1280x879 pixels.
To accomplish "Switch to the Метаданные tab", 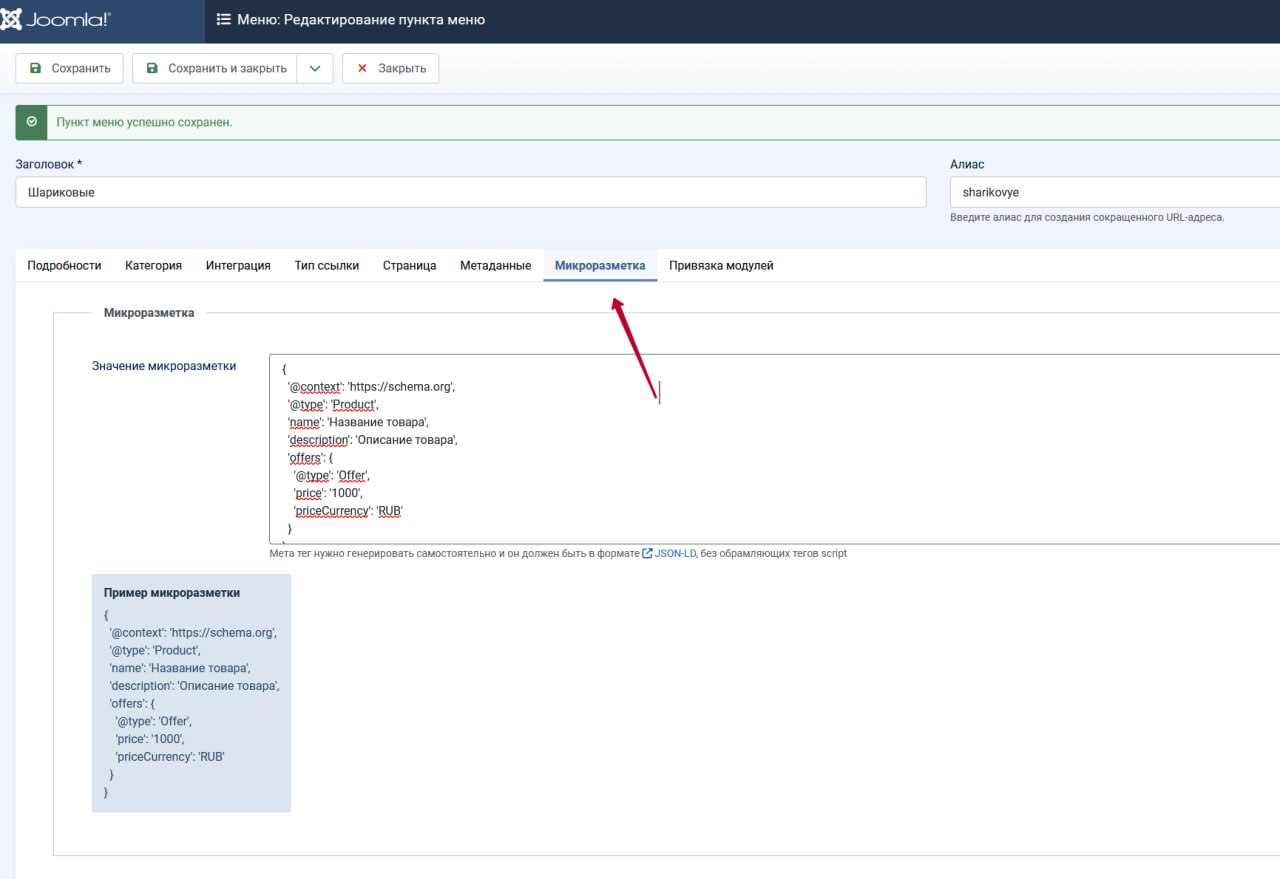I will click(x=495, y=265).
